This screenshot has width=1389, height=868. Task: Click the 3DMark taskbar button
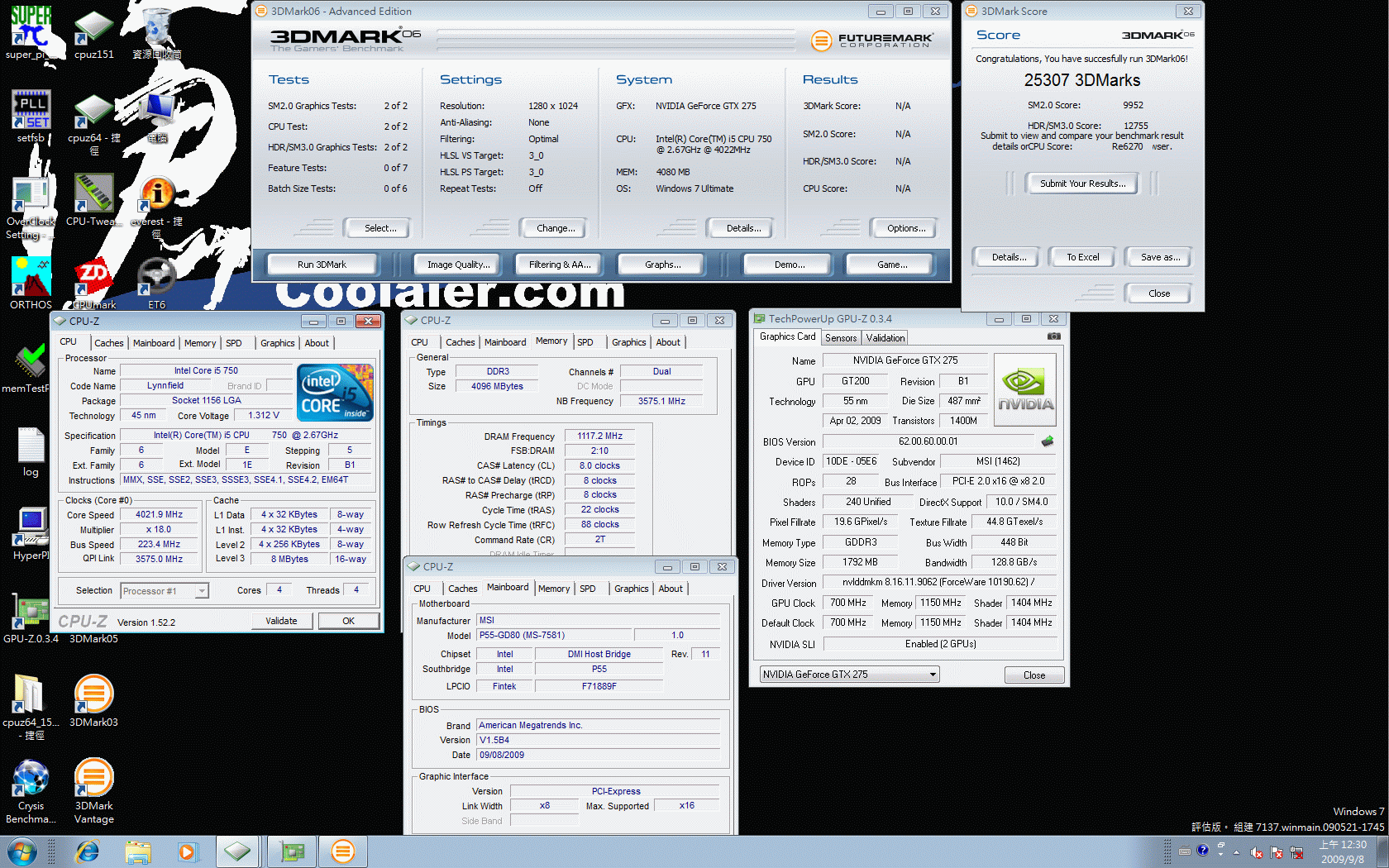coord(342,851)
